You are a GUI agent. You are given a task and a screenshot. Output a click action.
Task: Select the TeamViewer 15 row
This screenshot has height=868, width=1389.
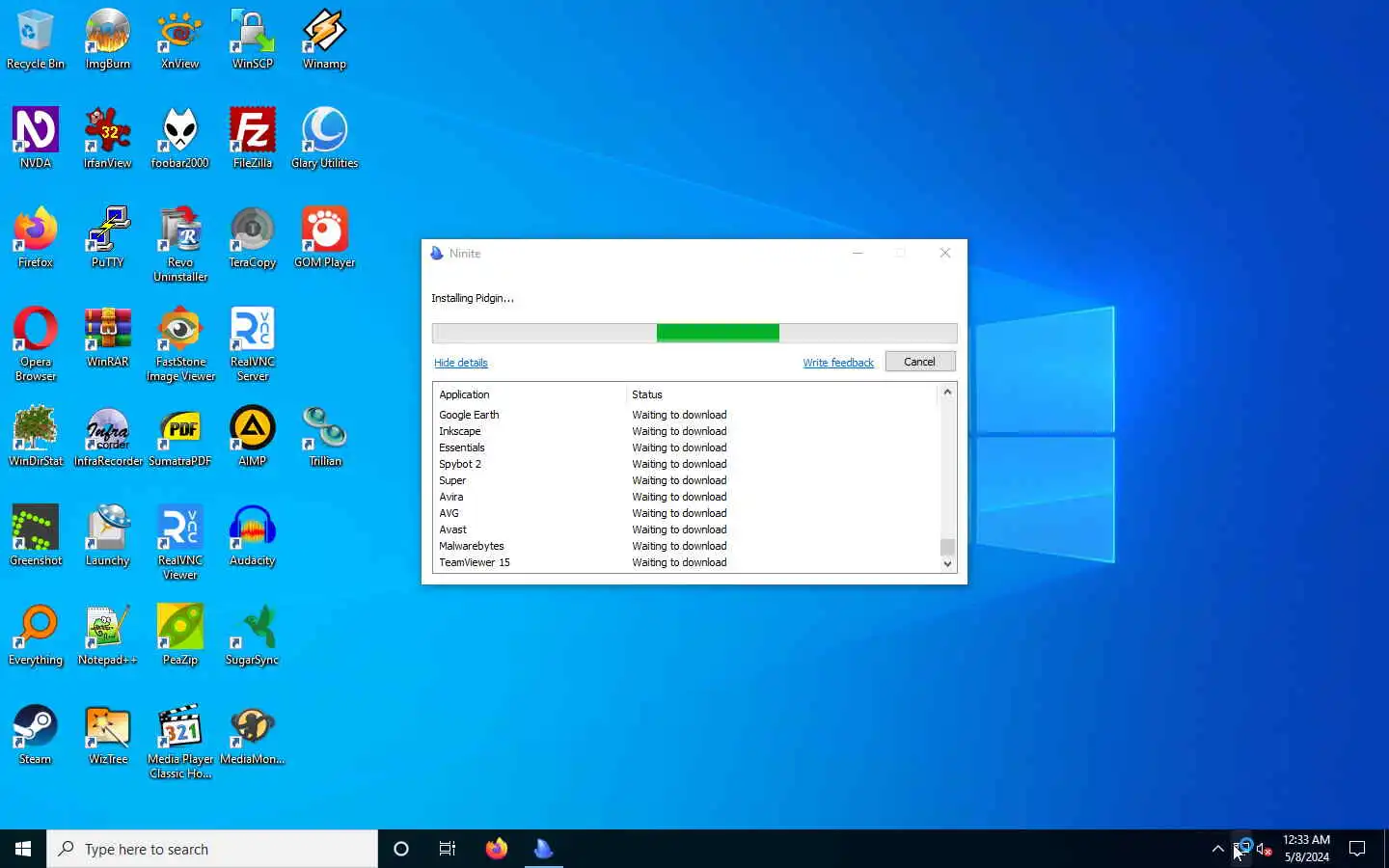(685, 562)
